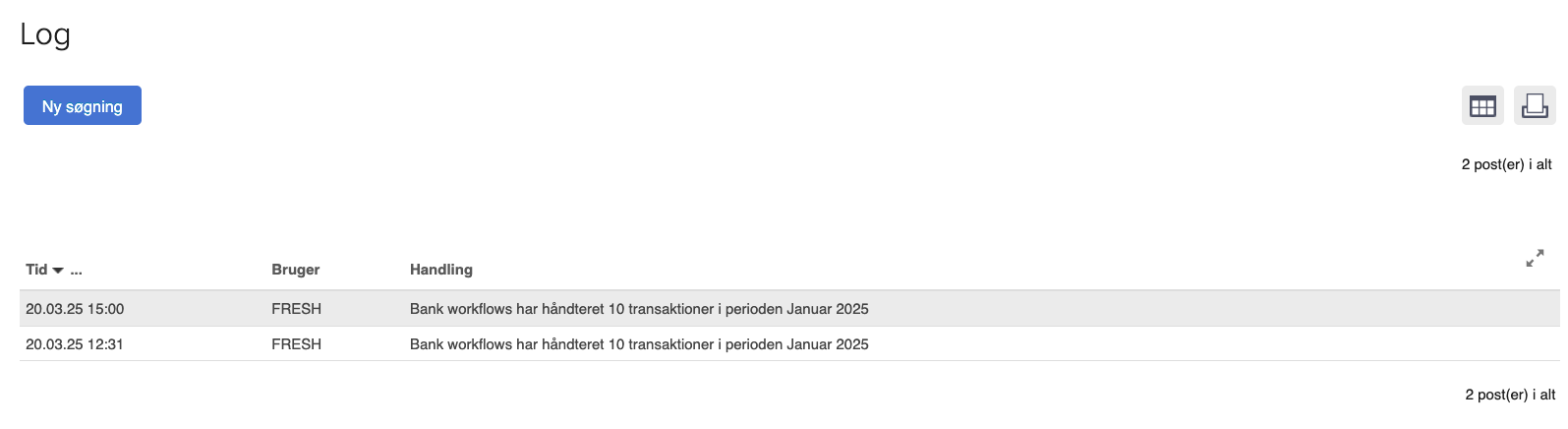This screenshot has width=1568, height=429.
Task: Click the record count above the table
Action: click(x=1507, y=164)
